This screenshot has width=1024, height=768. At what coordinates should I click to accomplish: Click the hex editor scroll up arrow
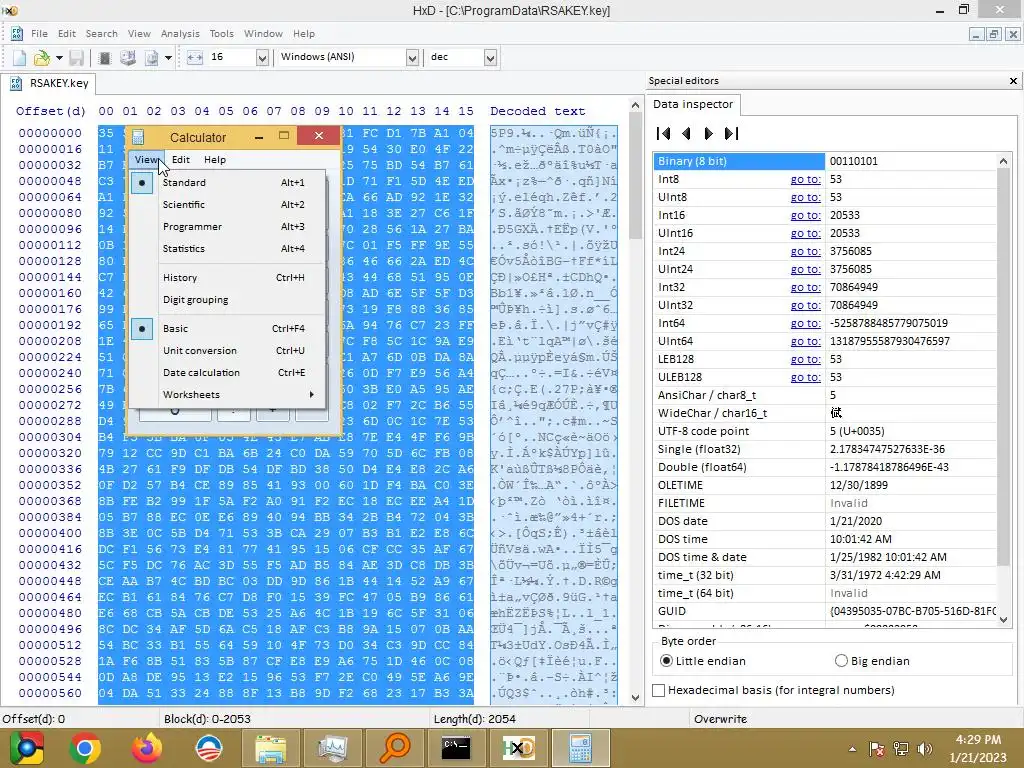pyautogui.click(x=635, y=105)
